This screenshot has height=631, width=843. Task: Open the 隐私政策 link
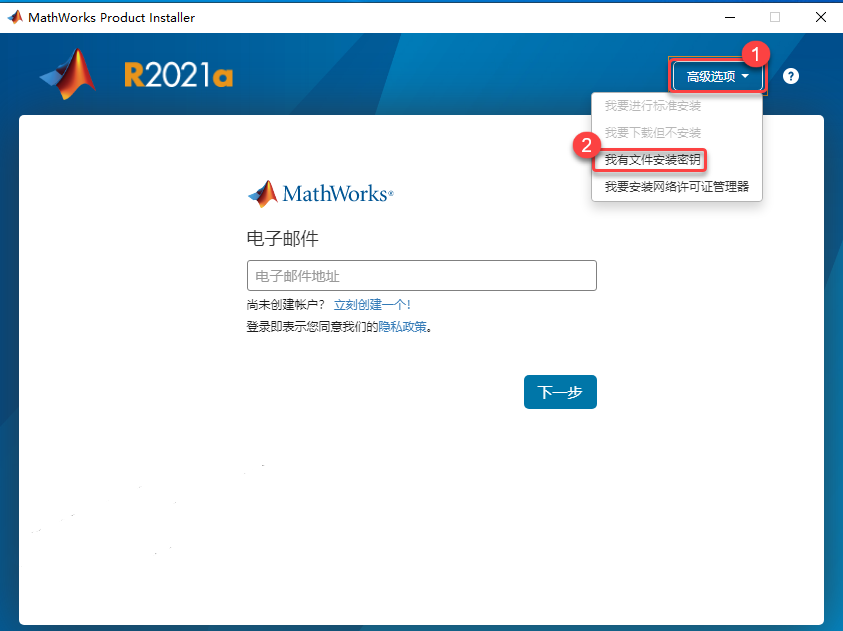(402, 327)
